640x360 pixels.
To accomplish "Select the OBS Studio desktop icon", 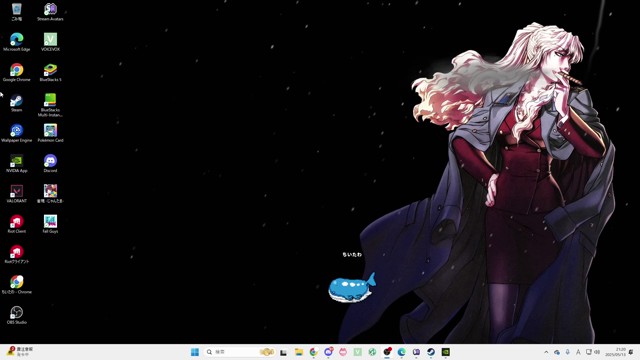I will [x=17, y=315].
